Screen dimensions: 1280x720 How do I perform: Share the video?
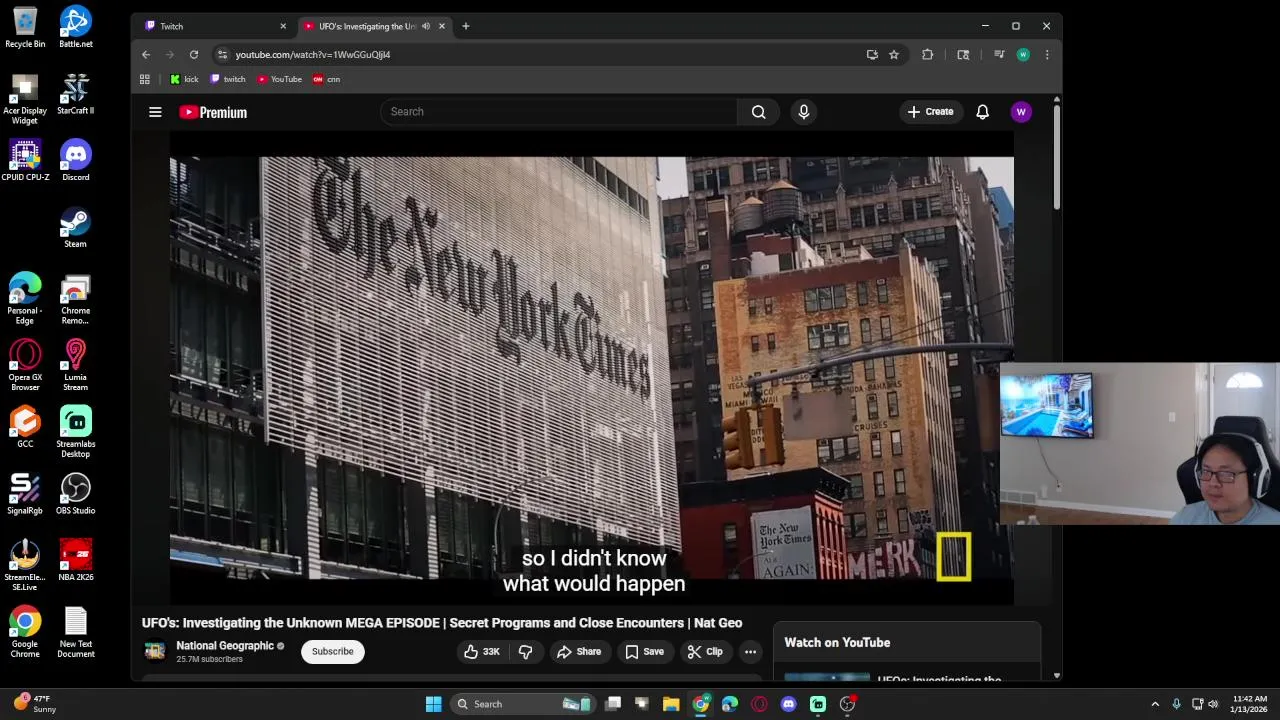point(579,652)
